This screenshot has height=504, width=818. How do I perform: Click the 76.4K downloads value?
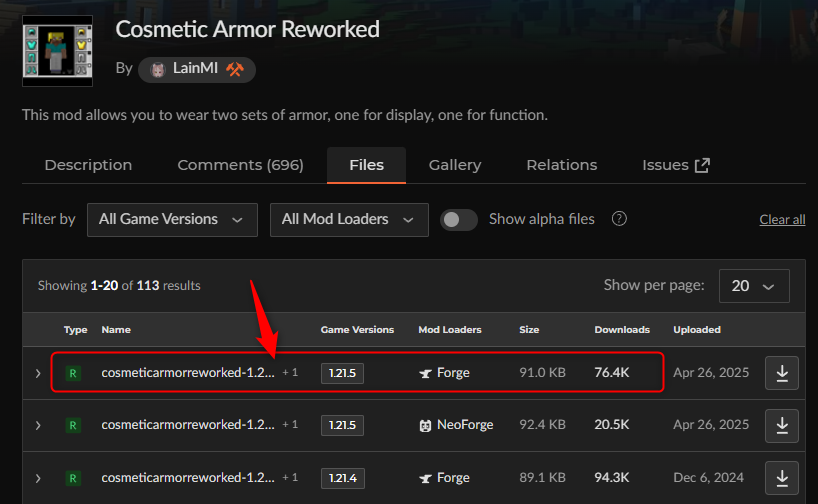[611, 373]
